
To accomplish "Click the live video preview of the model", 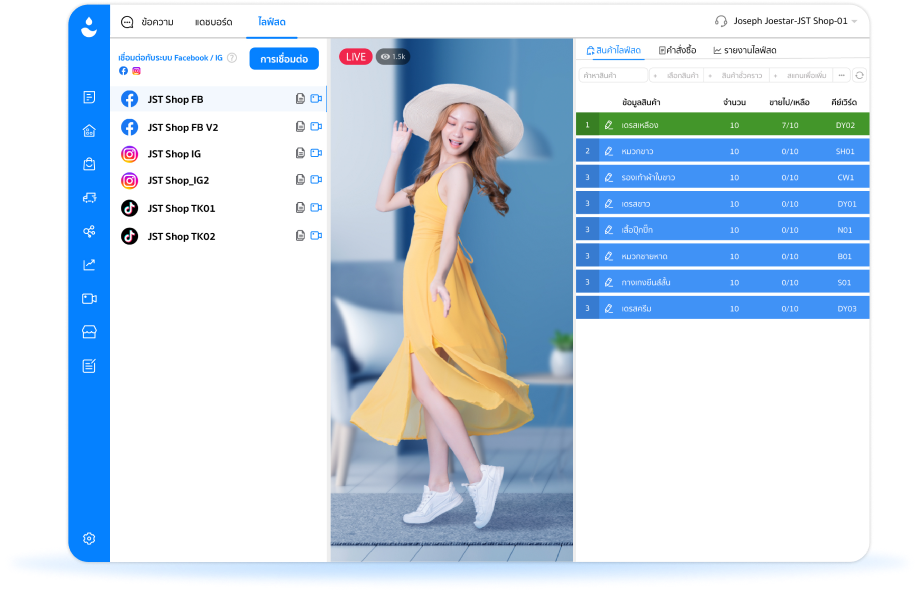I will [451, 300].
